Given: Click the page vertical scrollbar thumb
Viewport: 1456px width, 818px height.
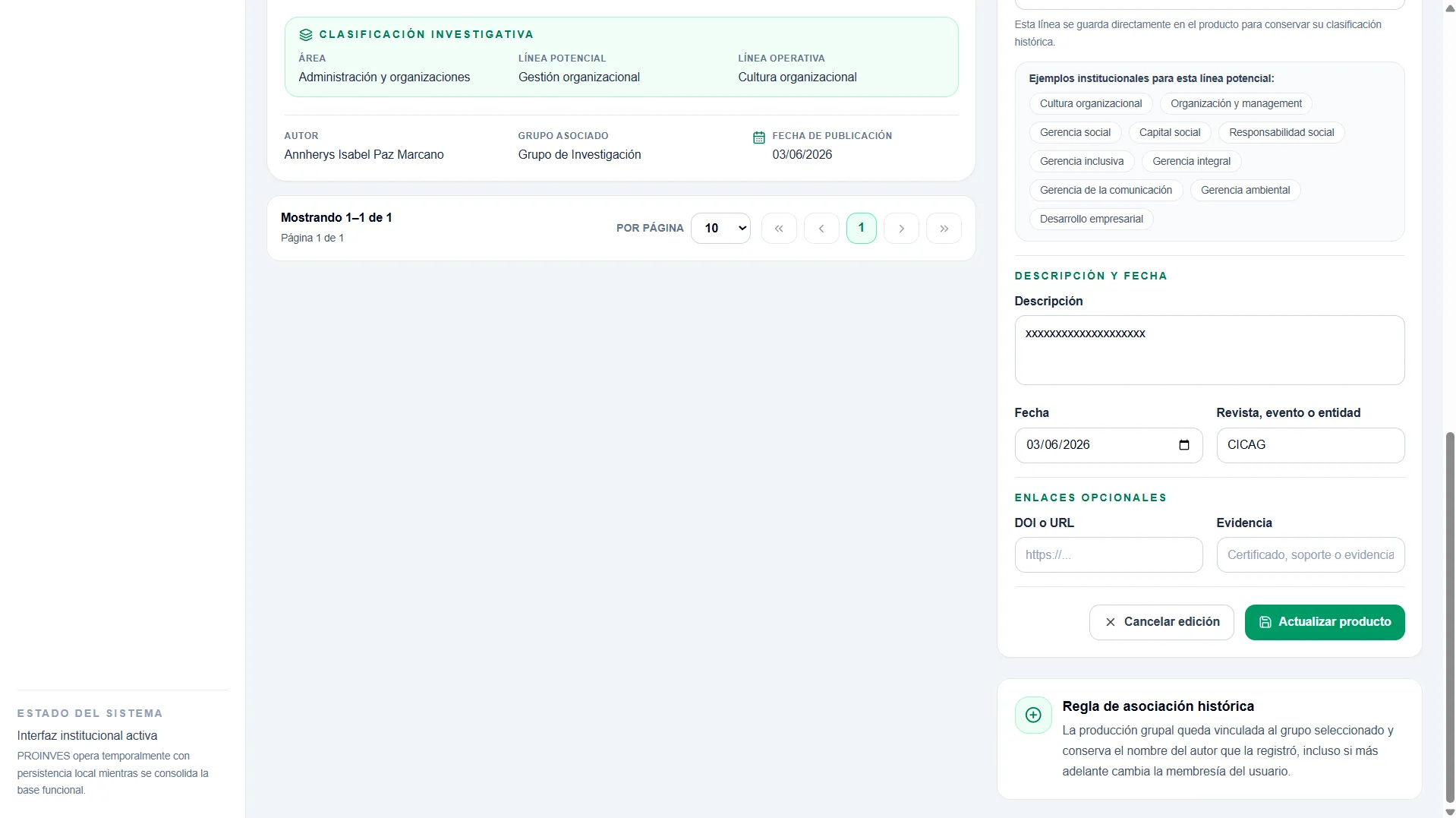Looking at the screenshot, I should click(x=1450, y=617).
